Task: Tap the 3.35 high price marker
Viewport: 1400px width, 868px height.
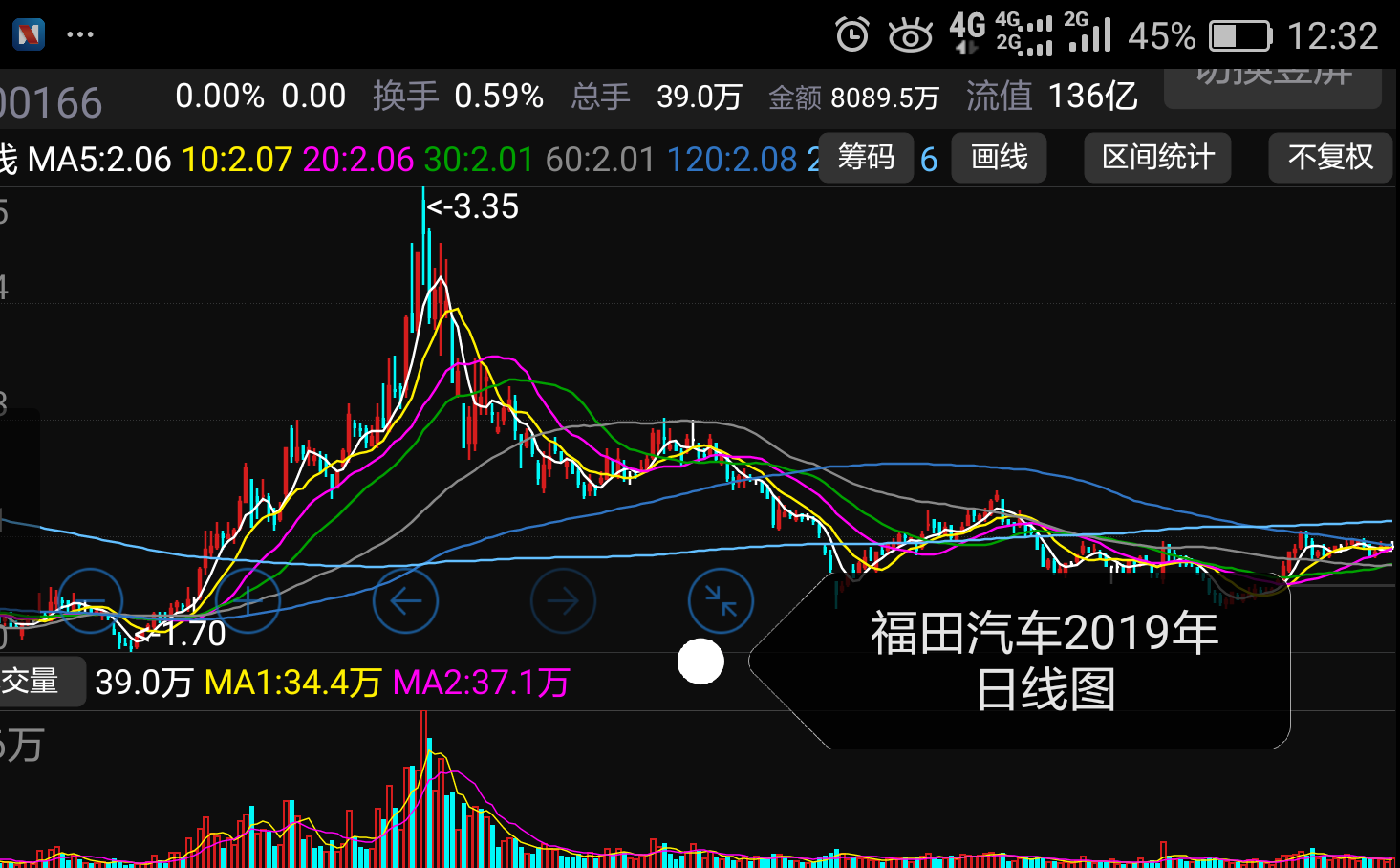Action: point(473,206)
